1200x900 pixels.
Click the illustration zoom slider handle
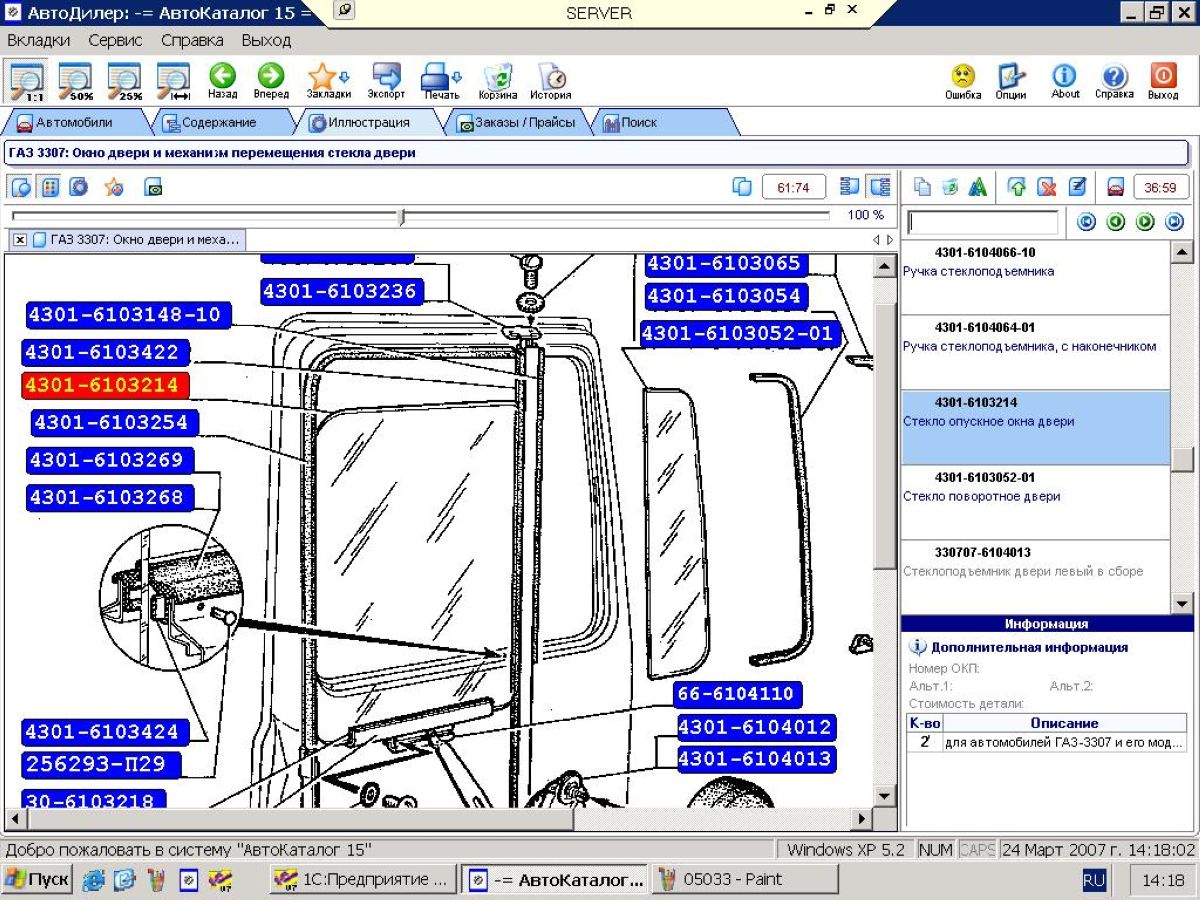coord(401,216)
